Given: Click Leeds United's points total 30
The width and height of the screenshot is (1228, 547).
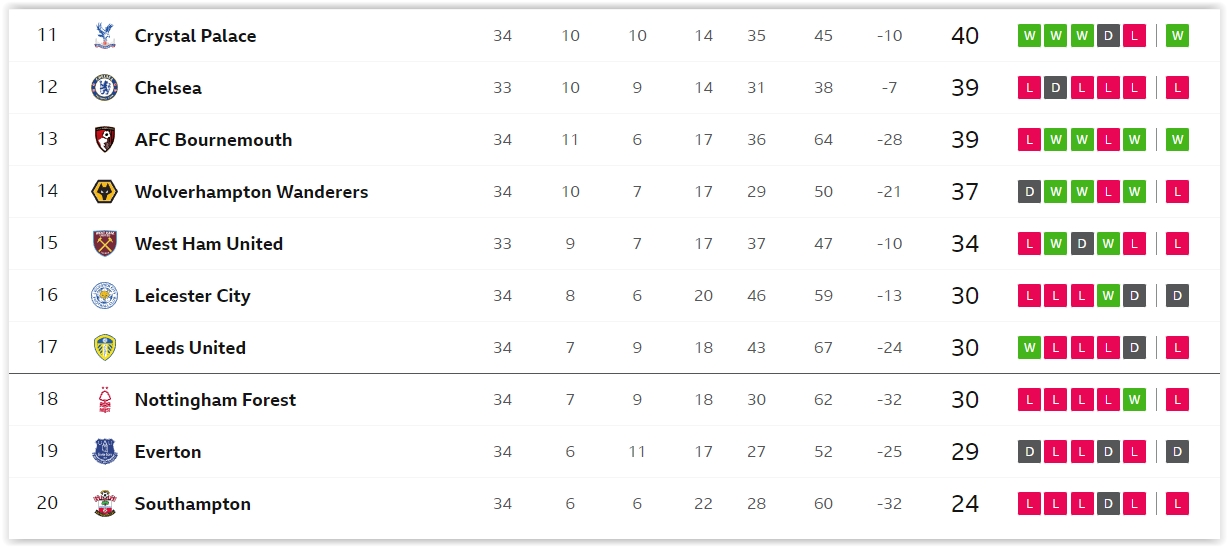Looking at the screenshot, I should (965, 348).
